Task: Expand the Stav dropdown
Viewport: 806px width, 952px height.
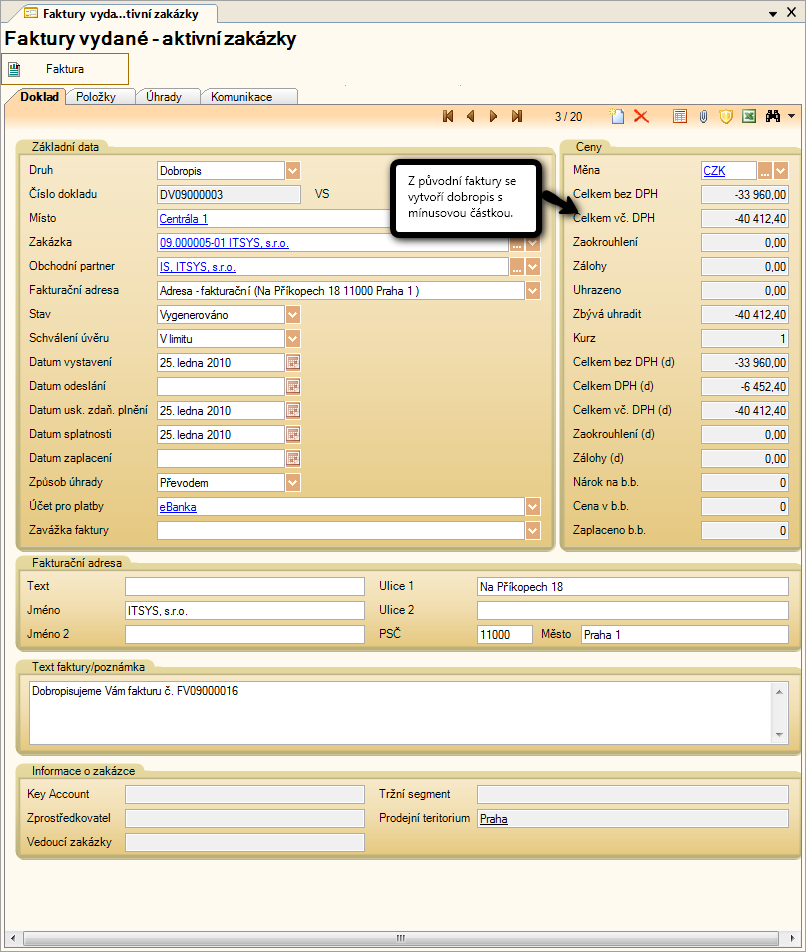Action: pos(293,314)
